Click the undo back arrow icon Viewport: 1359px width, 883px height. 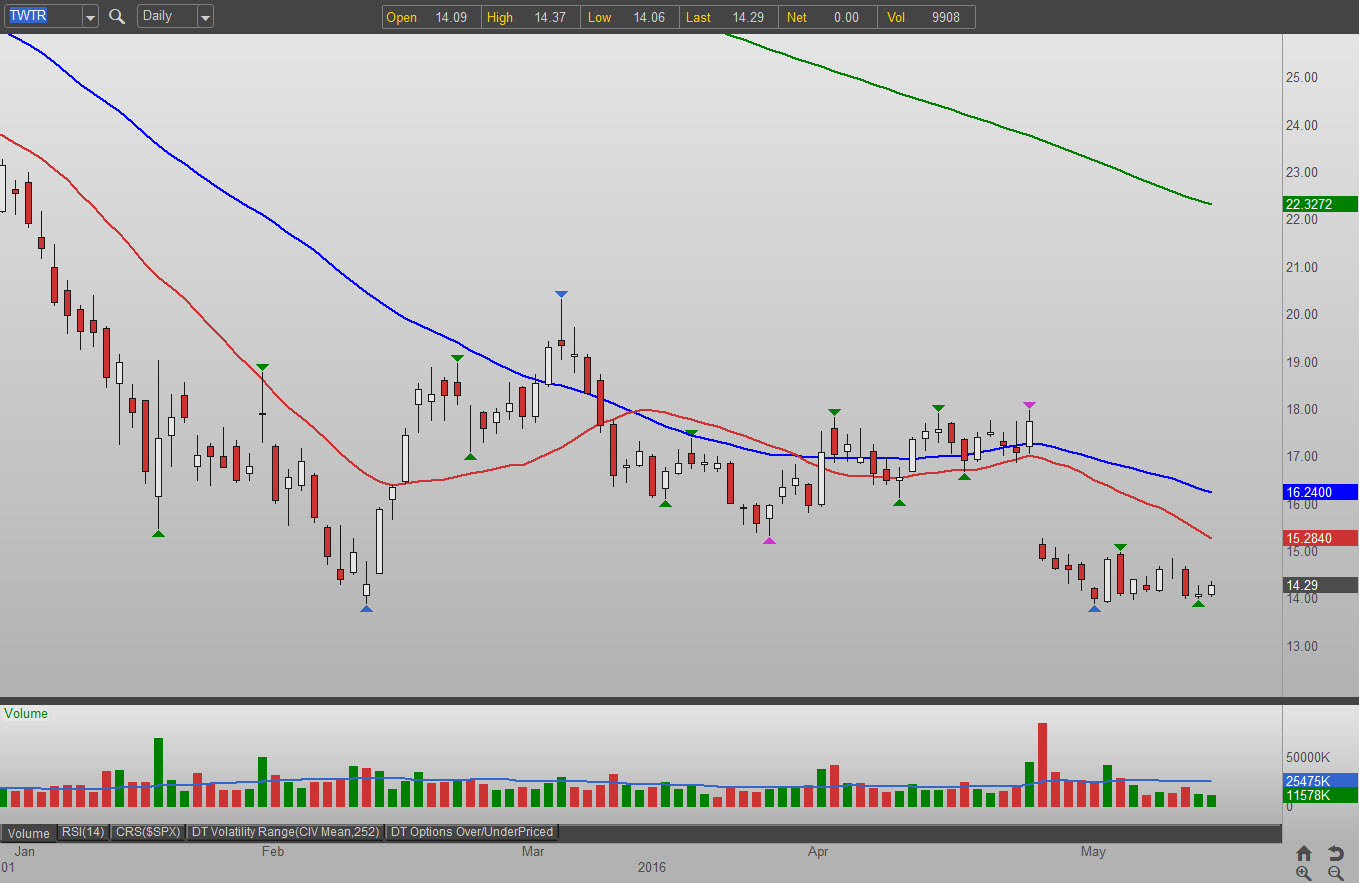pyautogui.click(x=1335, y=853)
